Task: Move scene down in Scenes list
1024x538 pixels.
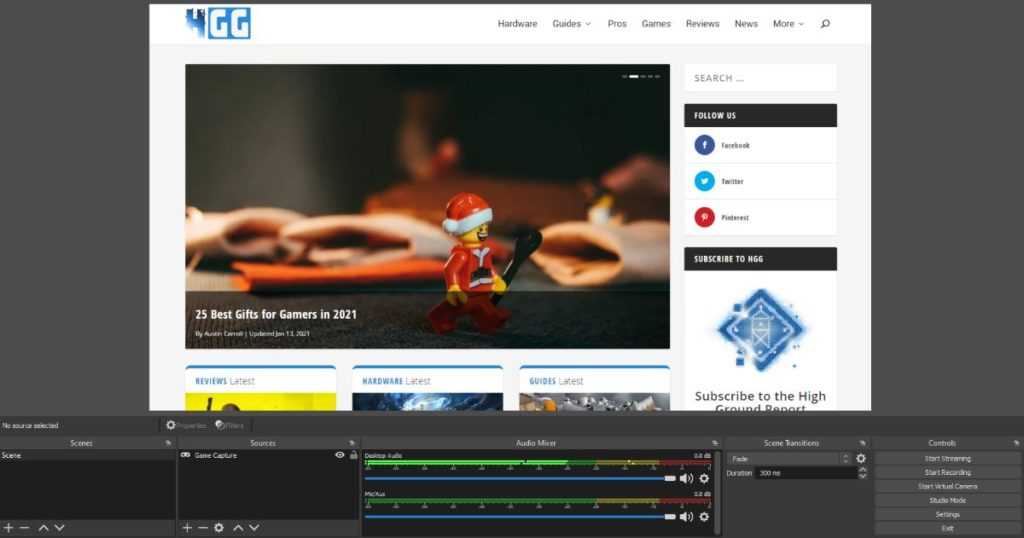Action: 59,527
